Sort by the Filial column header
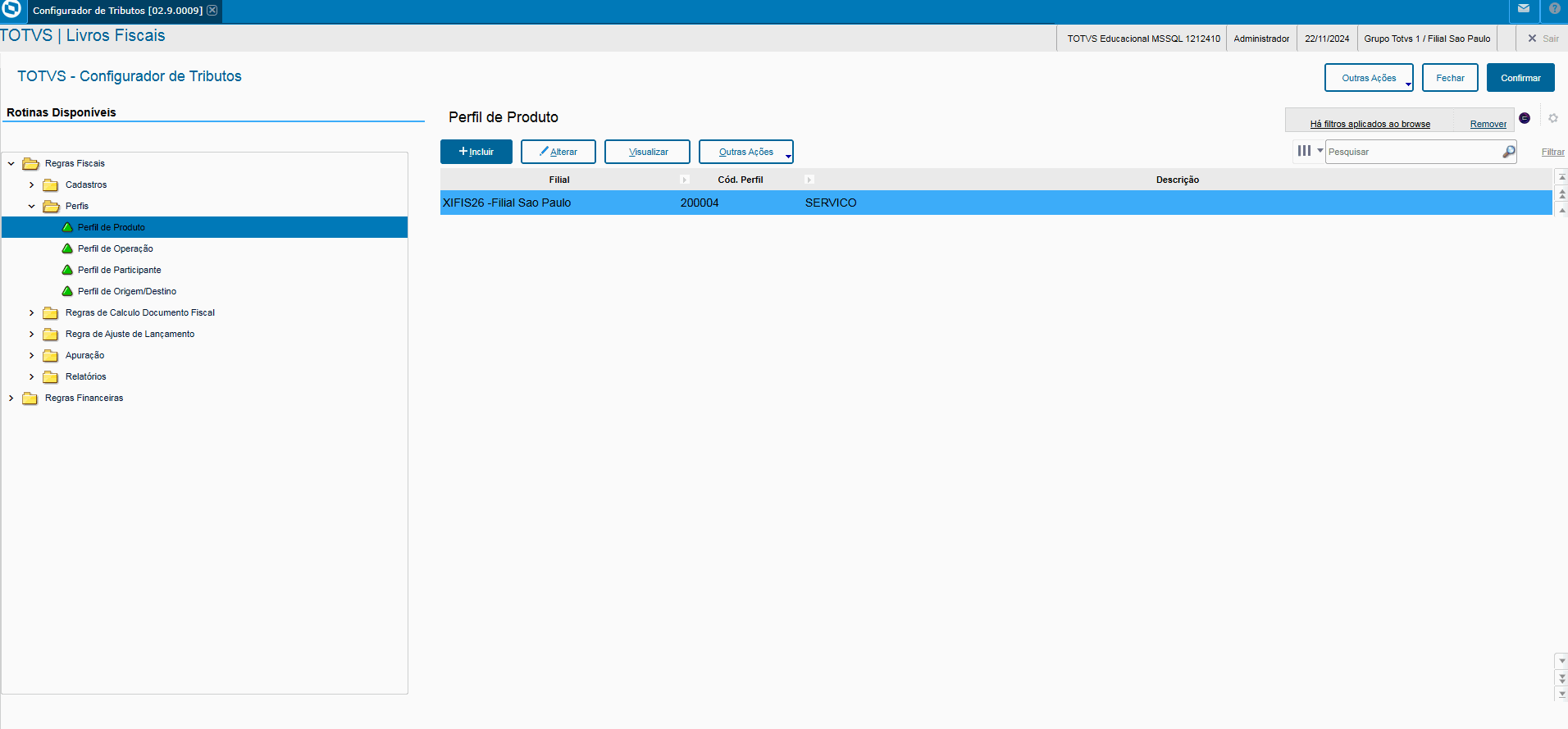 coord(559,180)
